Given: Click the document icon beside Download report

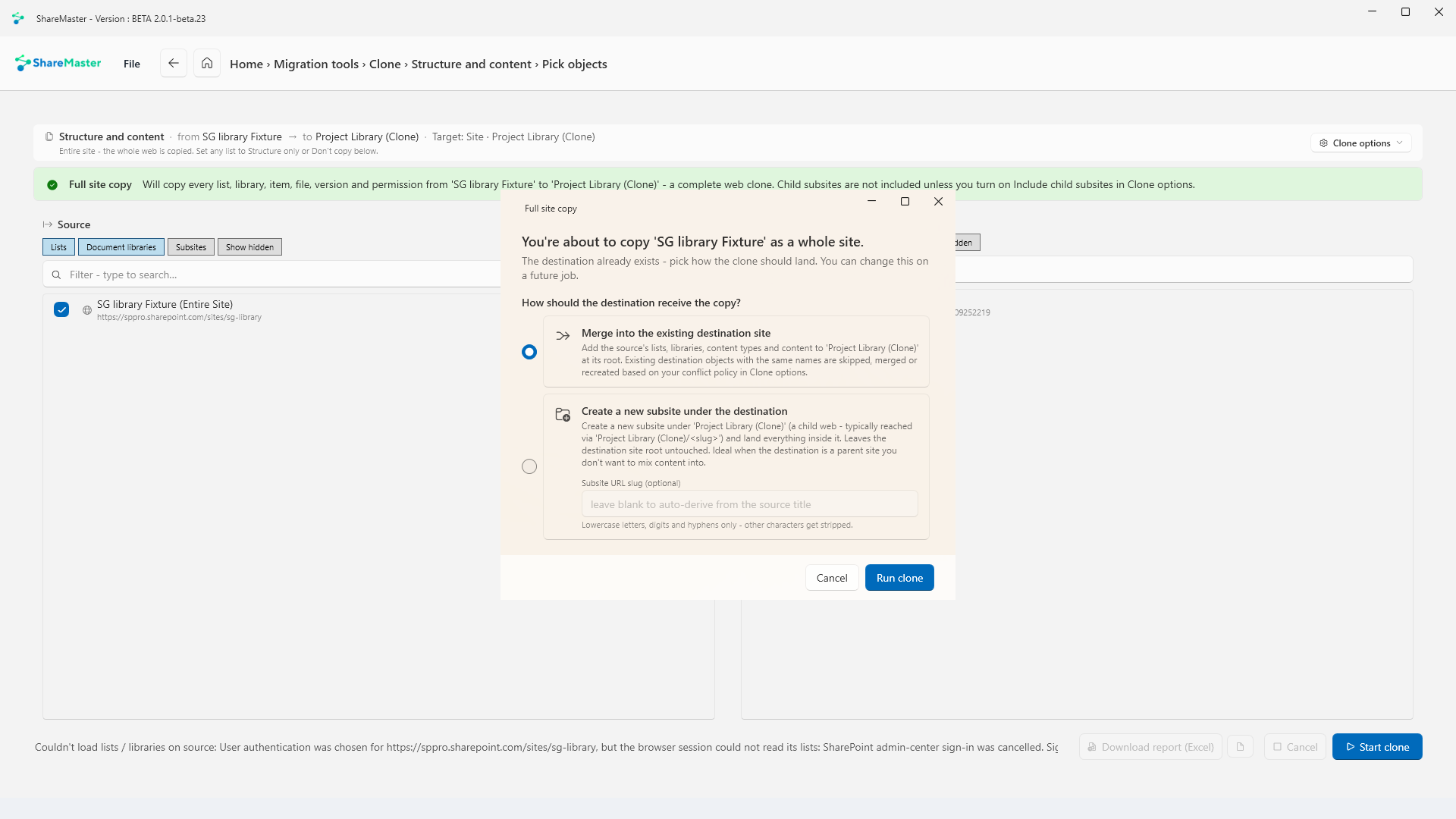Looking at the screenshot, I should (x=1241, y=747).
